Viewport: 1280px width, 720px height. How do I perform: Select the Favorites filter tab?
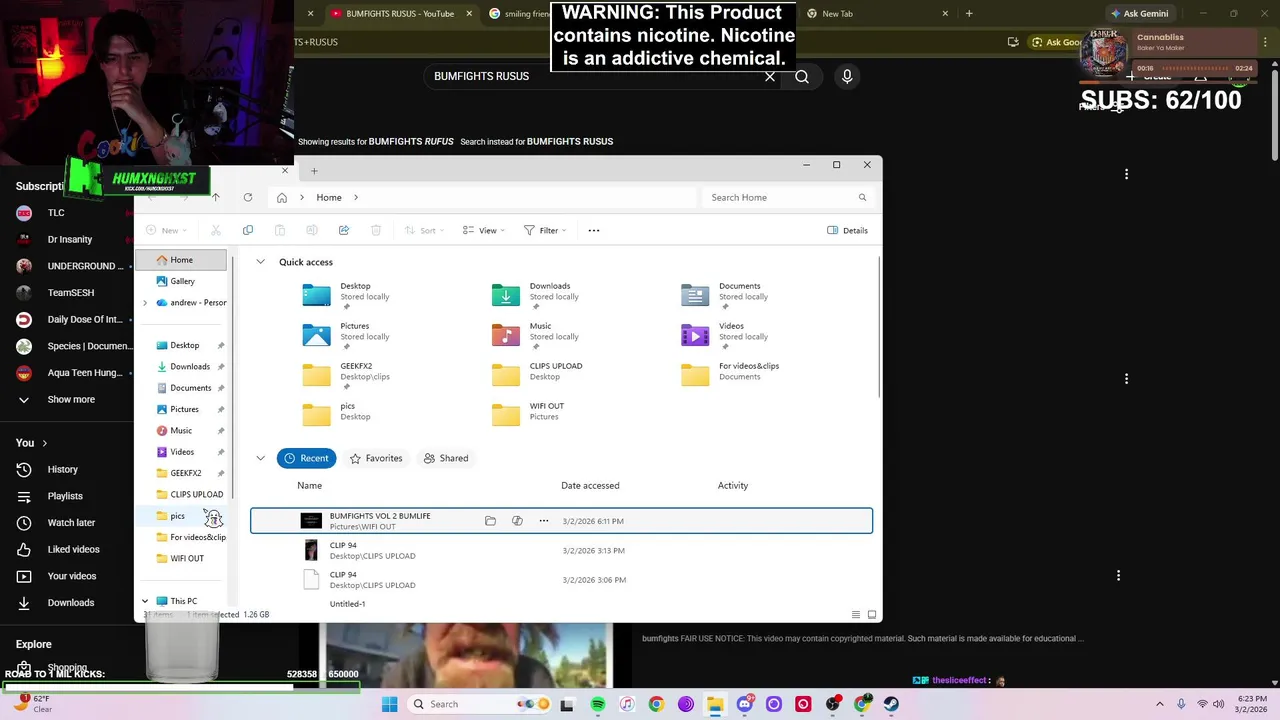pos(376,458)
